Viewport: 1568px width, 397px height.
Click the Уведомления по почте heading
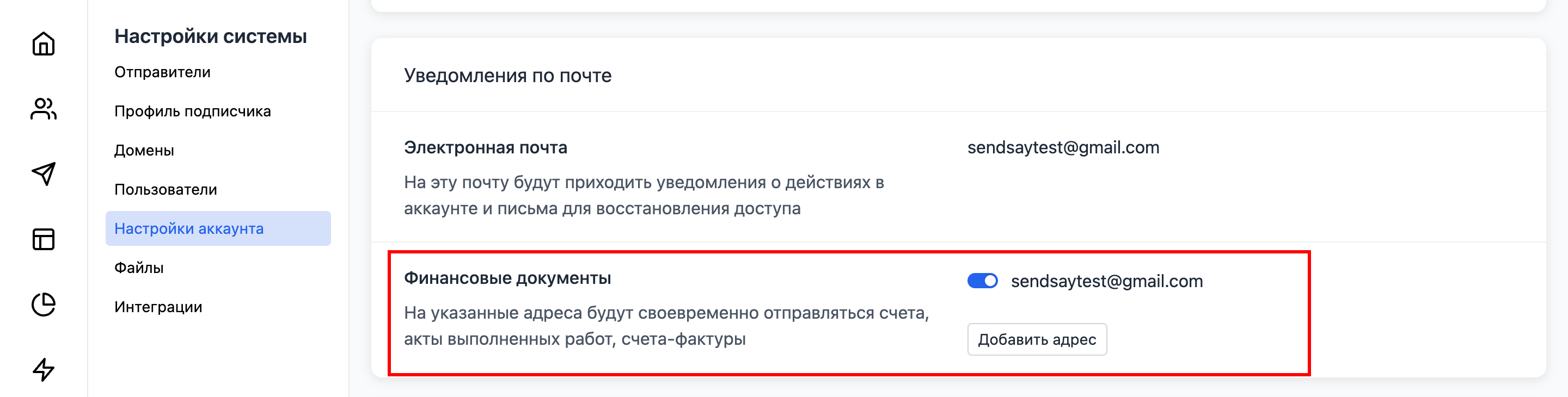[507, 76]
